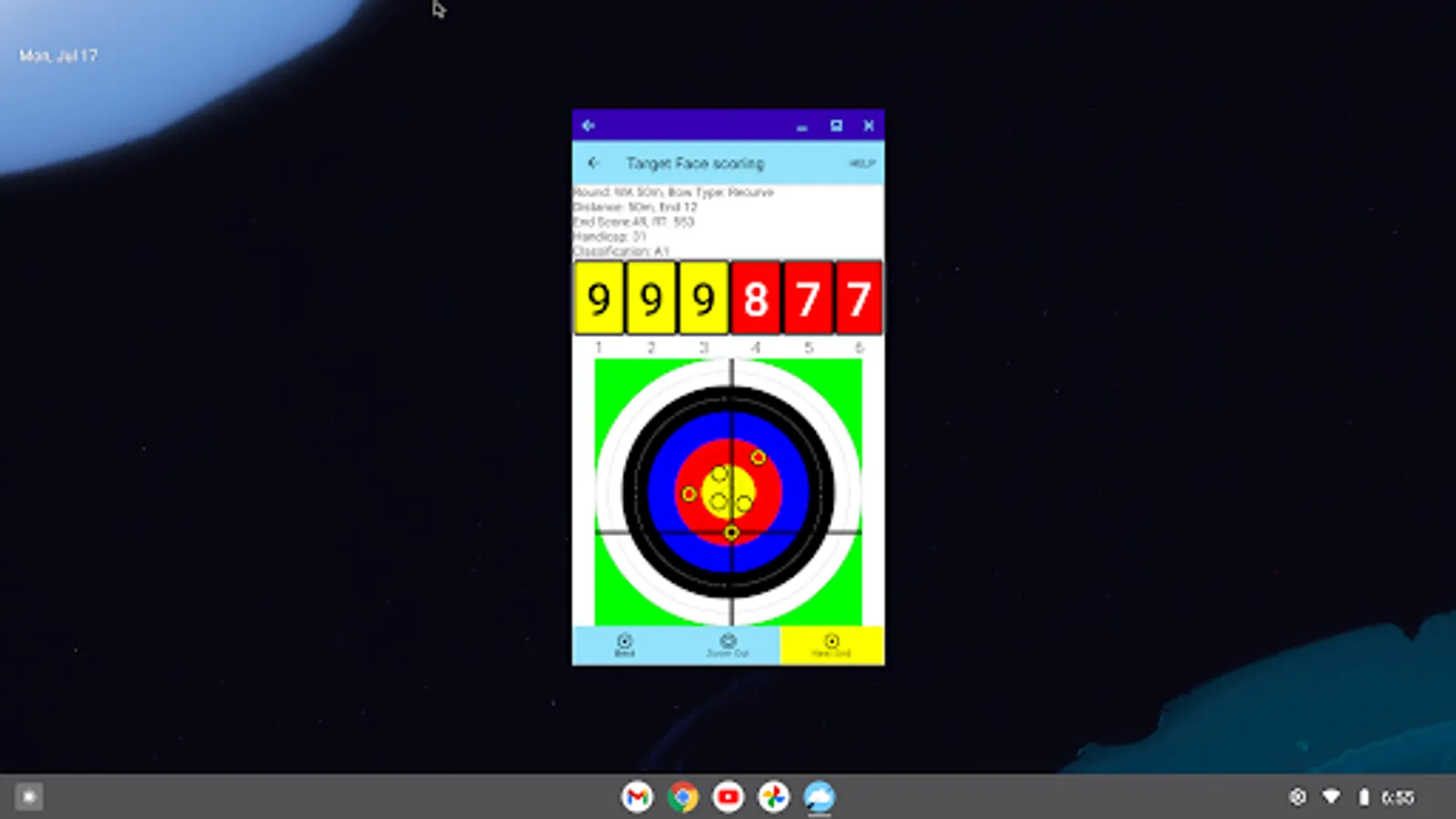Open HELP in Target Face scoring
Viewport: 1456px width, 819px height.
[862, 164]
